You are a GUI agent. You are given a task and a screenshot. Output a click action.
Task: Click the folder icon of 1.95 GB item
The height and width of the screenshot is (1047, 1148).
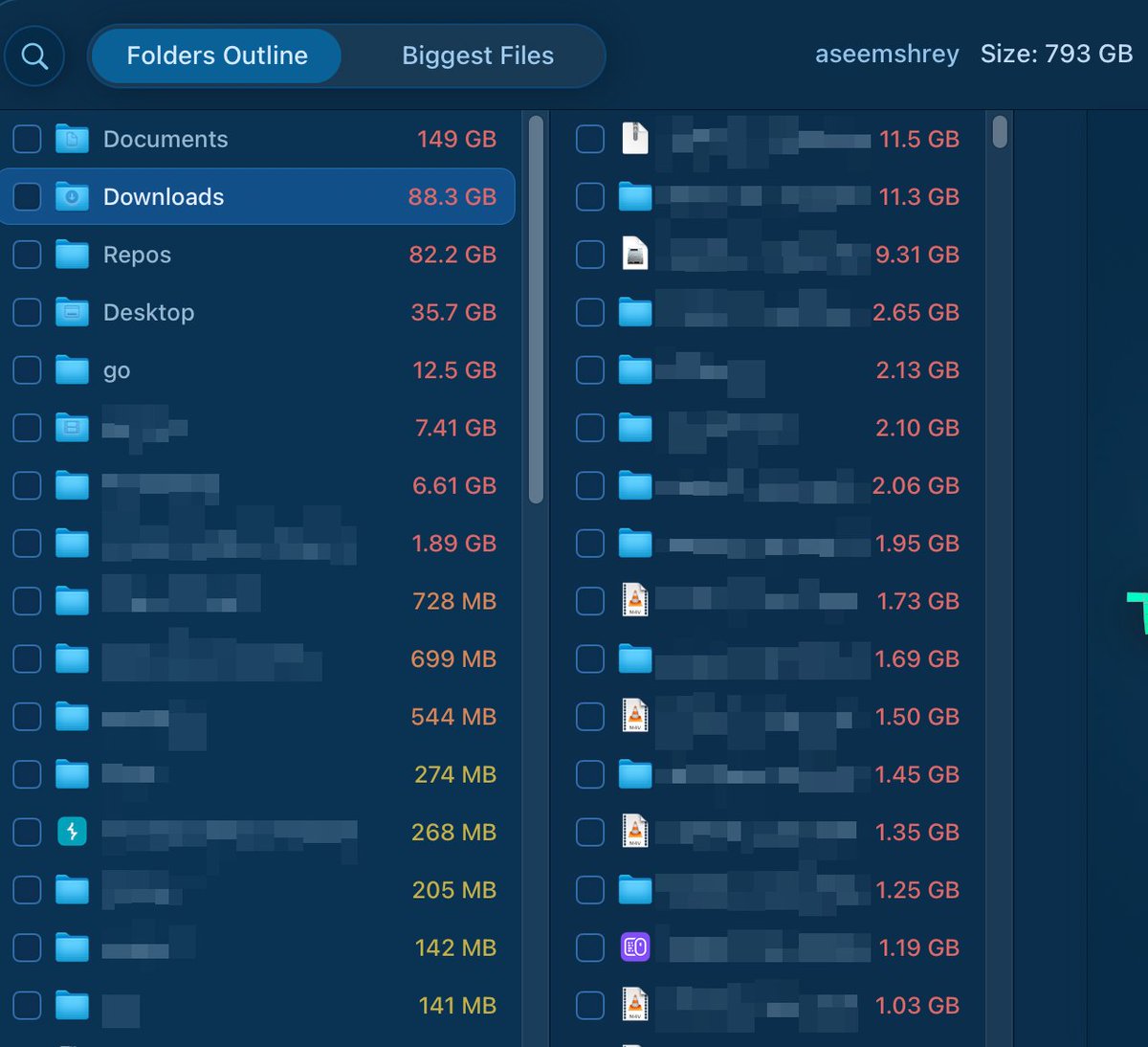coord(635,543)
